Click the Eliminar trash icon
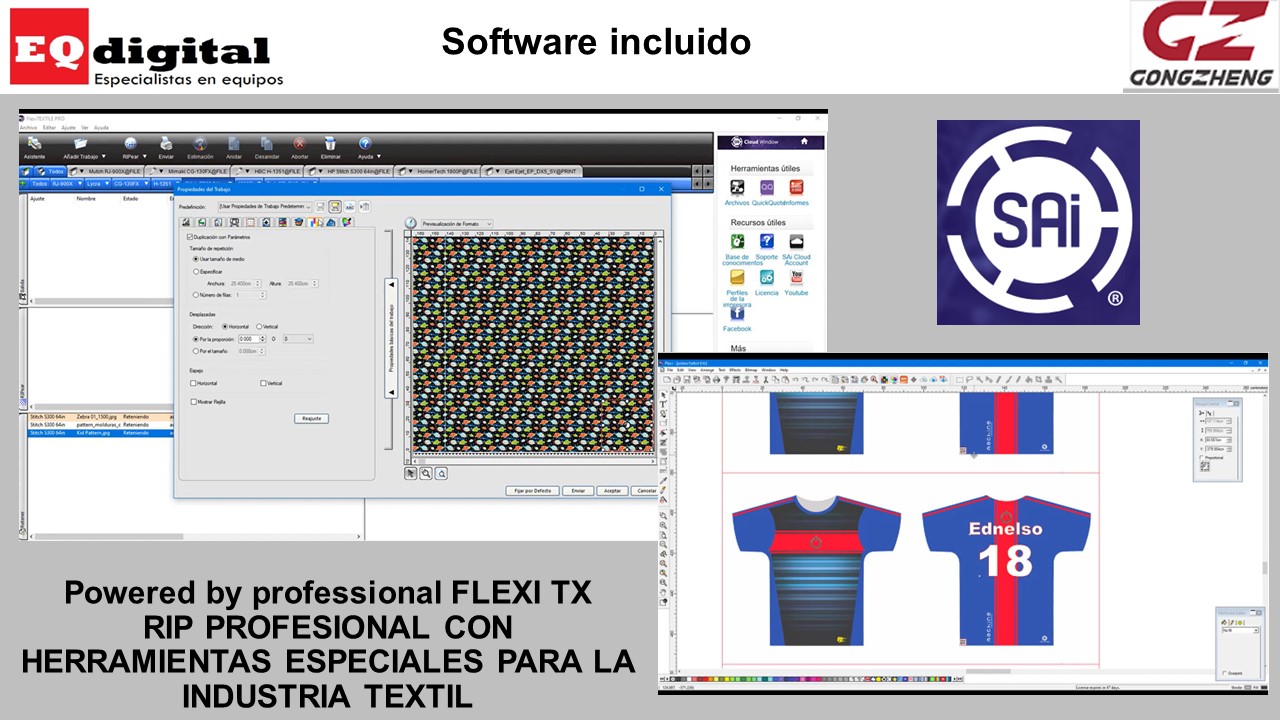This screenshot has width=1280, height=720. click(330, 145)
